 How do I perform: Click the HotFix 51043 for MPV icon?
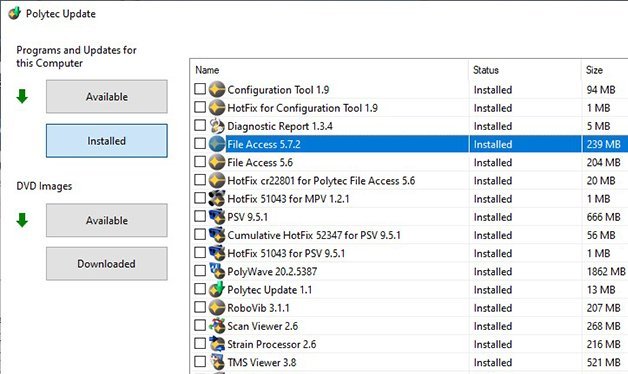pyautogui.click(x=217, y=199)
